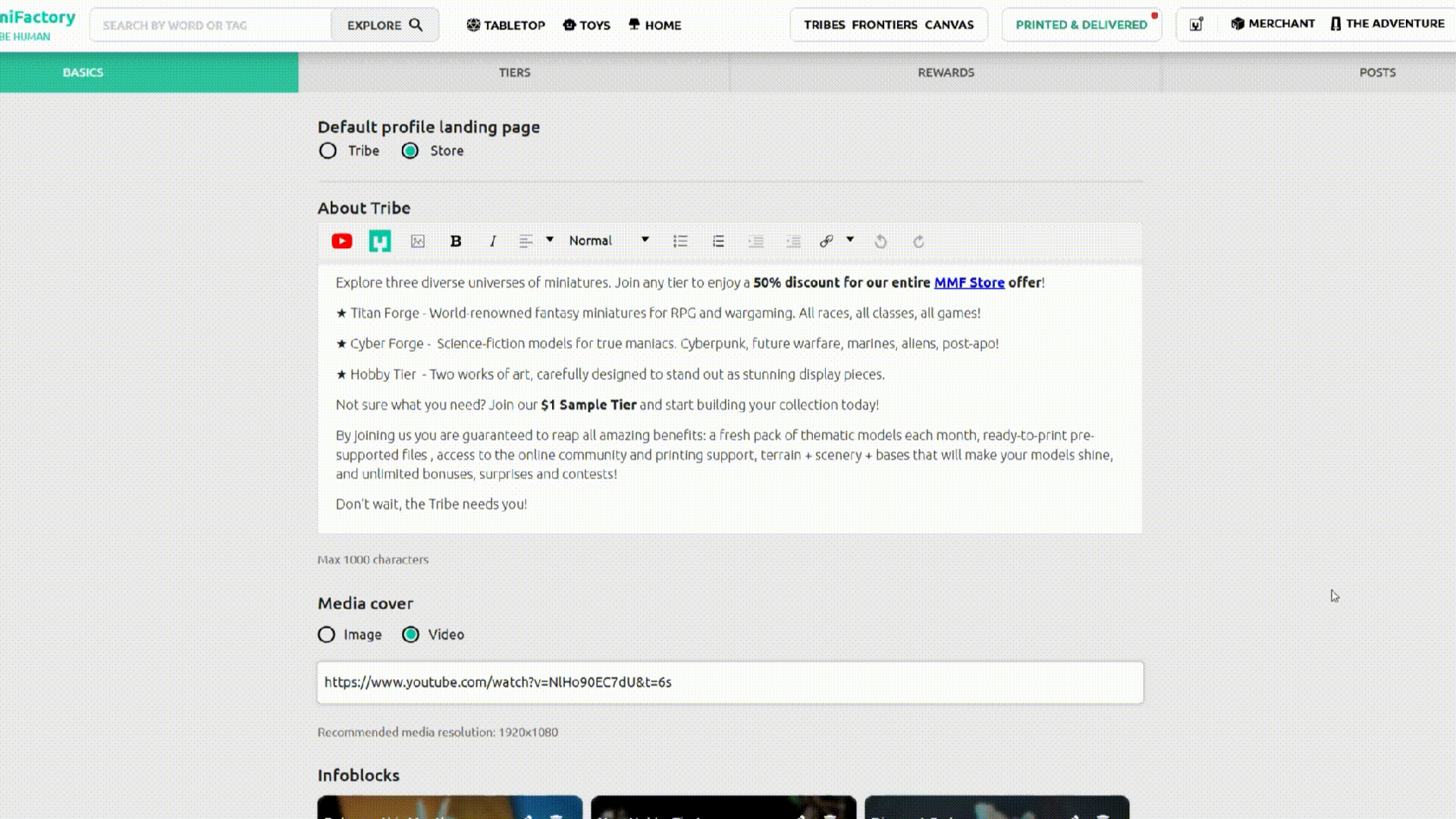
Task: Click the '★ Cyber Forge' paragraph line
Action: pyautogui.click(x=667, y=344)
